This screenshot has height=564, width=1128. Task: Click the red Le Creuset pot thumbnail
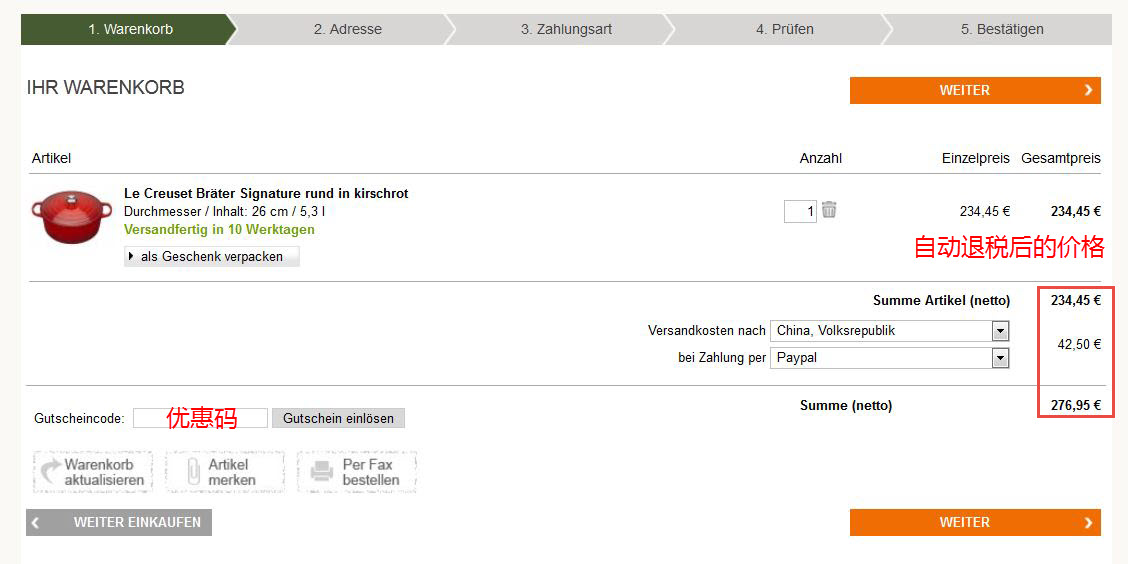pos(72,217)
